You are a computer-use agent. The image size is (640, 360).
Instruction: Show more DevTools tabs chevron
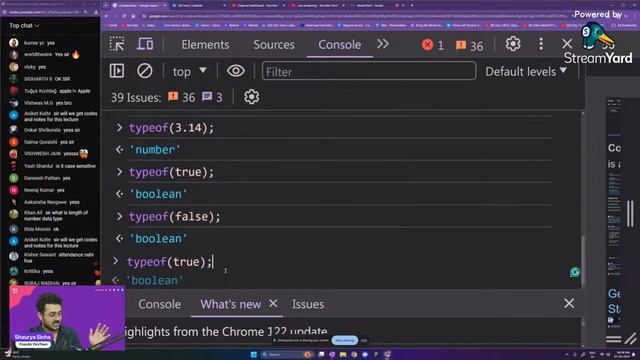coord(382,44)
